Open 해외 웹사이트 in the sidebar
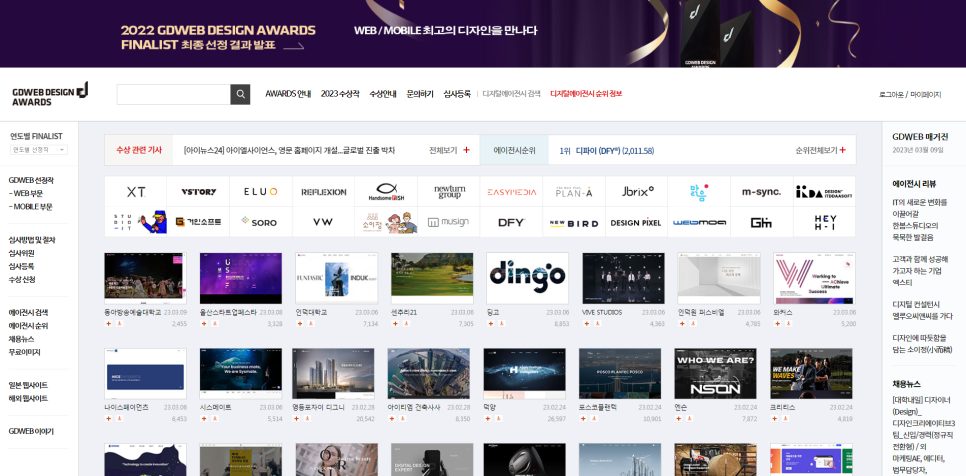Screen dimensions: 966x476 tap(28, 398)
